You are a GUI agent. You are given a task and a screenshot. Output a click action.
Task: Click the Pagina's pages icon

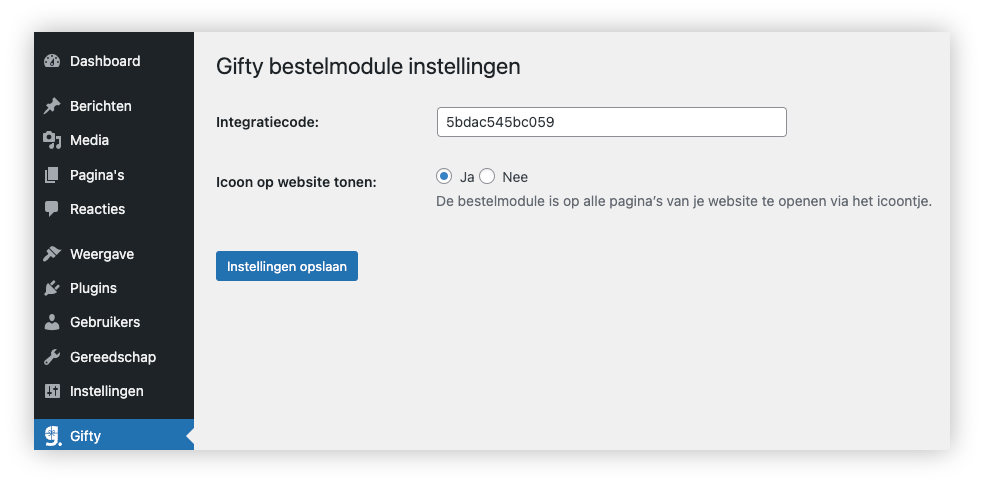coord(52,175)
